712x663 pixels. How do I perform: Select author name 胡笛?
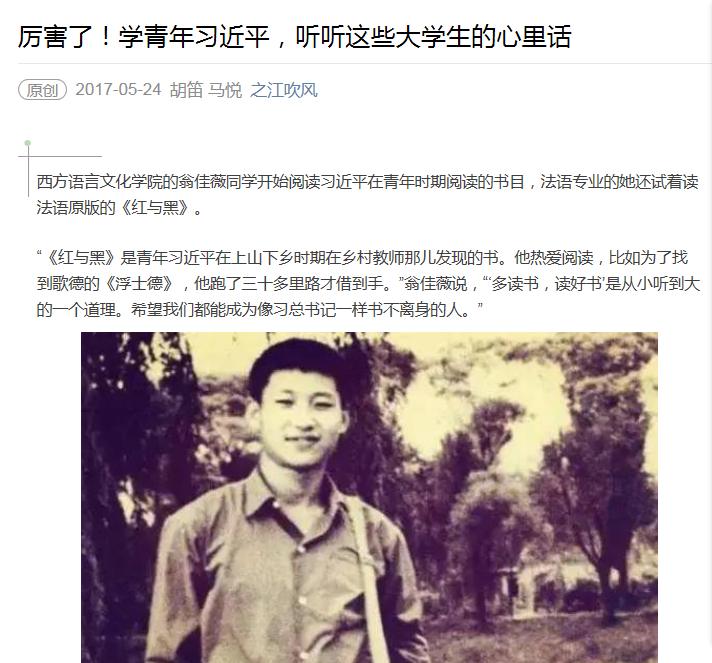tap(186, 90)
